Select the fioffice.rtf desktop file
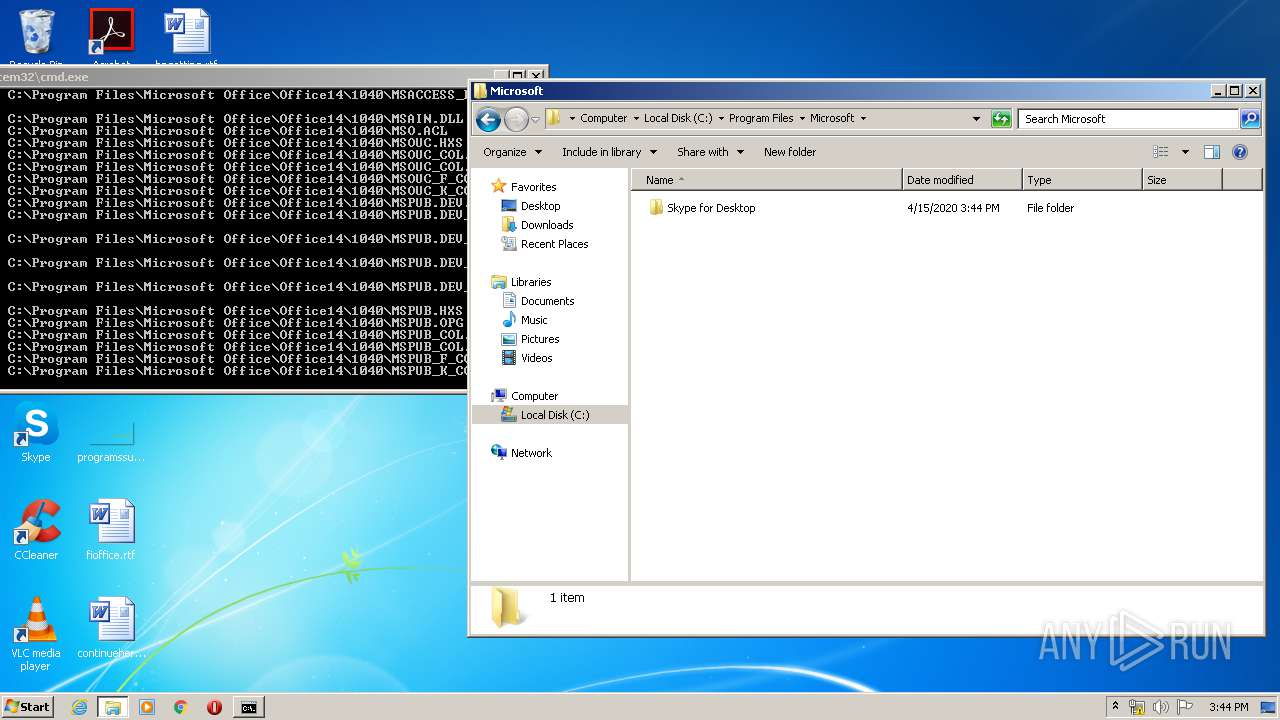Screen dimensions: 1280x720 point(111,530)
